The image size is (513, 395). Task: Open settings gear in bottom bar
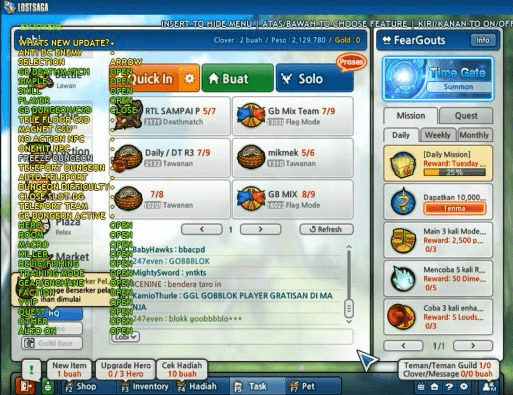(464, 387)
